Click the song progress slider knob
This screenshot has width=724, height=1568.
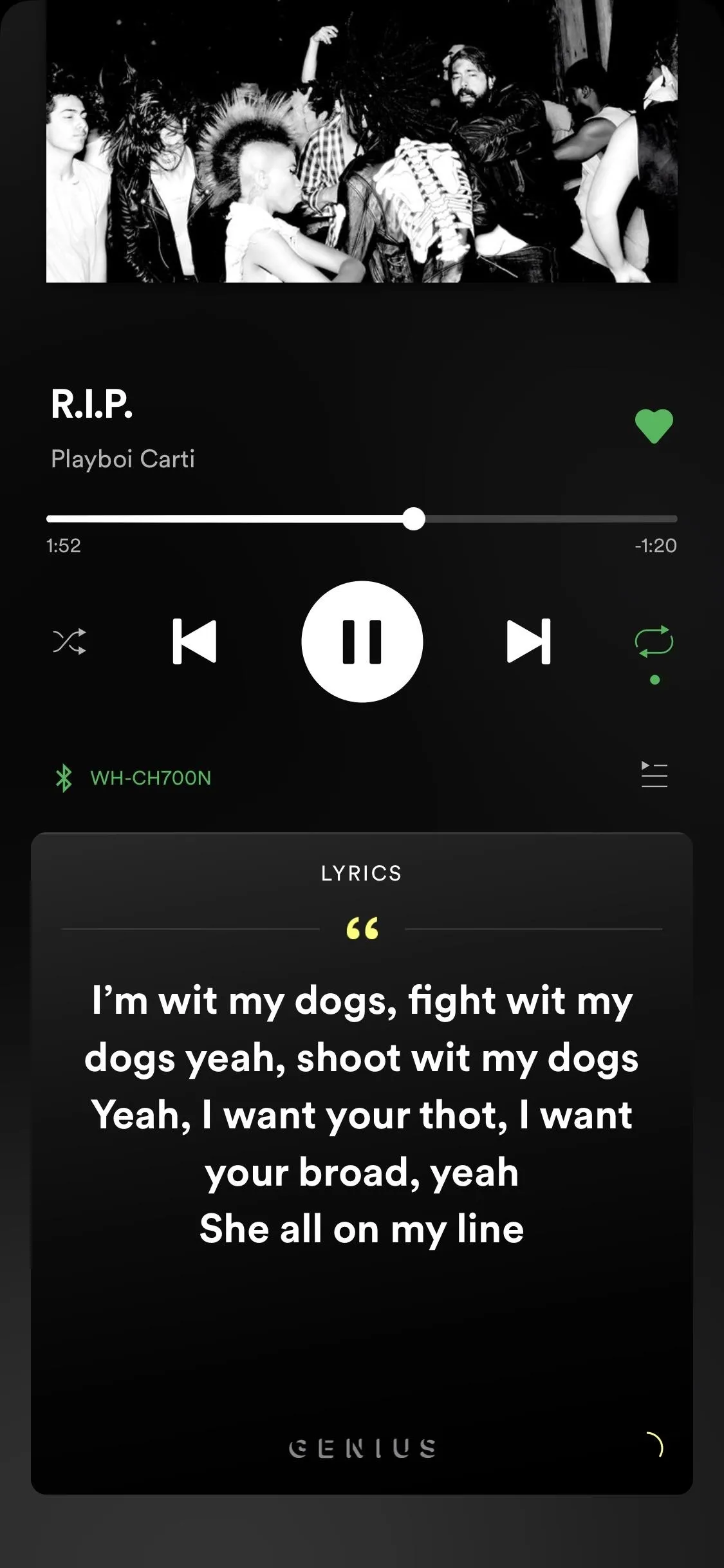tap(414, 519)
